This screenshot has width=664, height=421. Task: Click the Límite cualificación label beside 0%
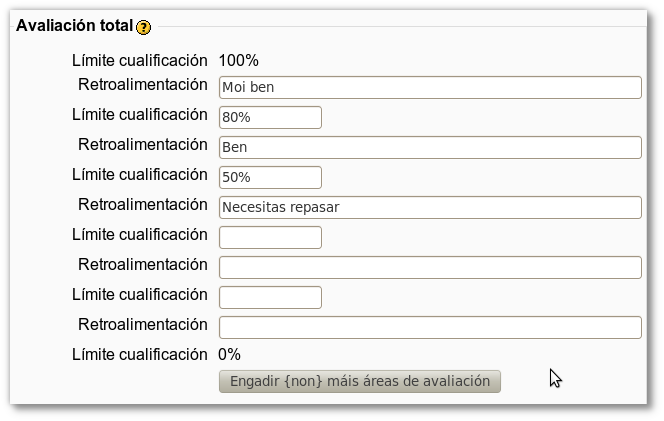coord(140,354)
